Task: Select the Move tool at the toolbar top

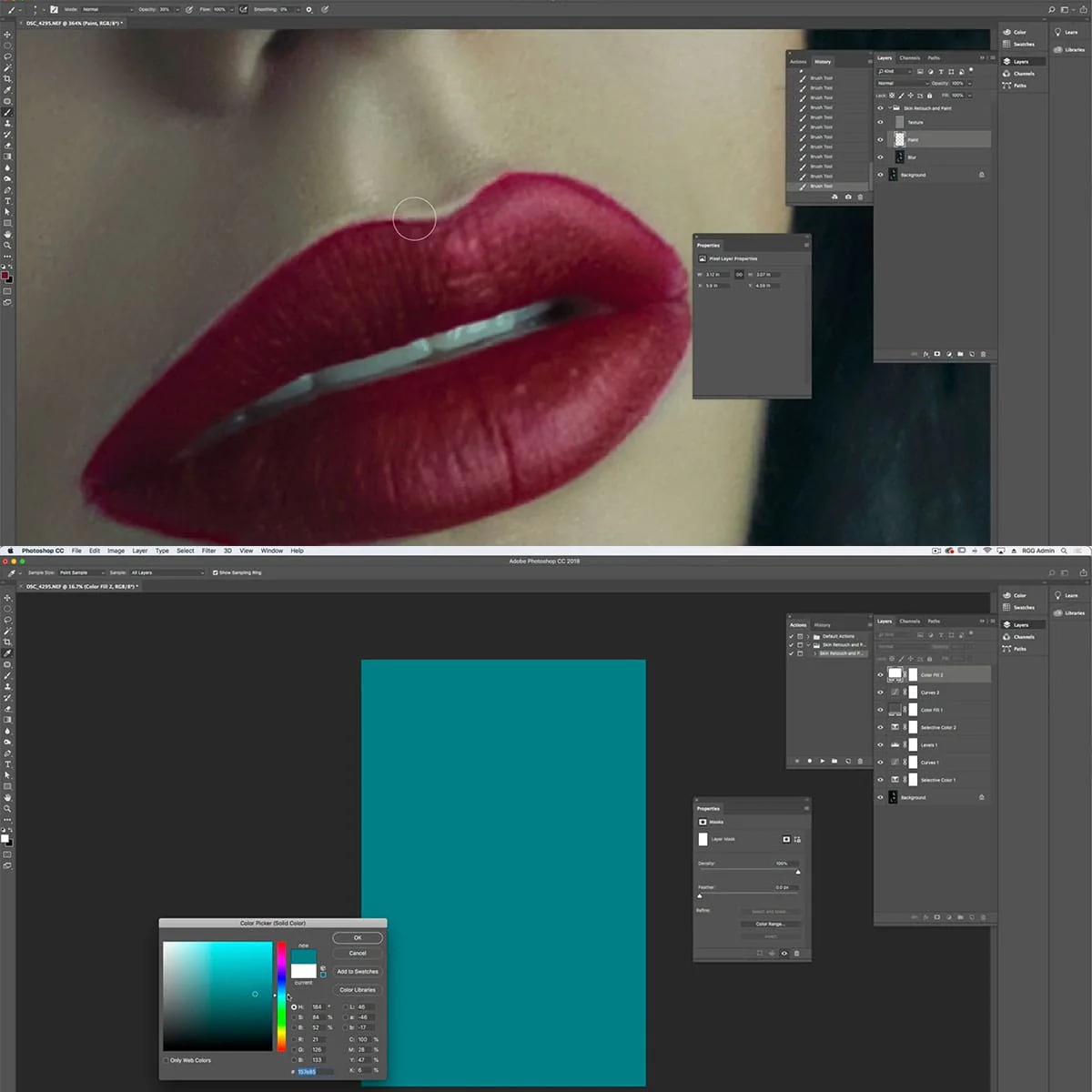Action: pyautogui.click(x=8, y=599)
